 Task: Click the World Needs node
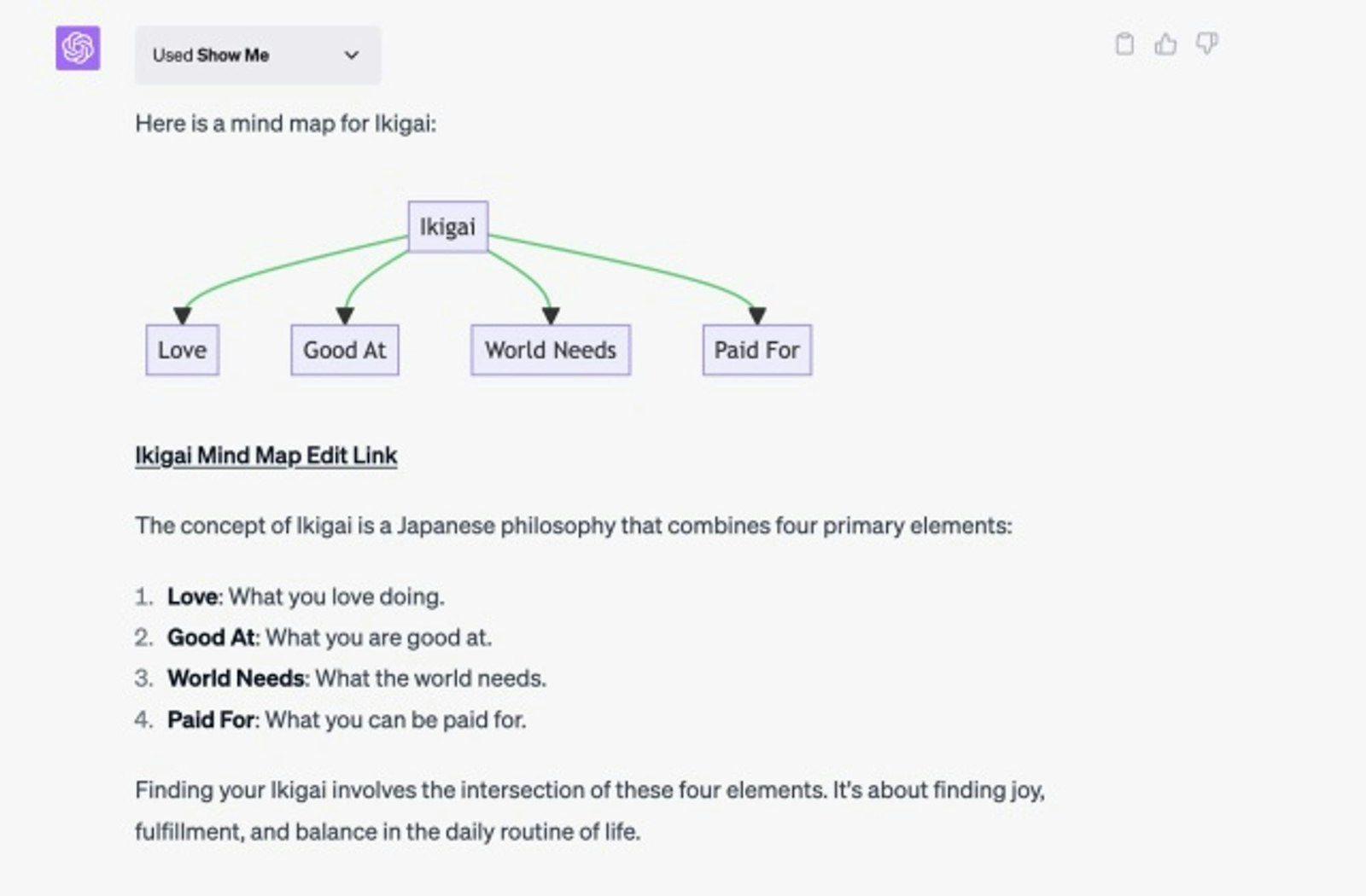tap(551, 349)
